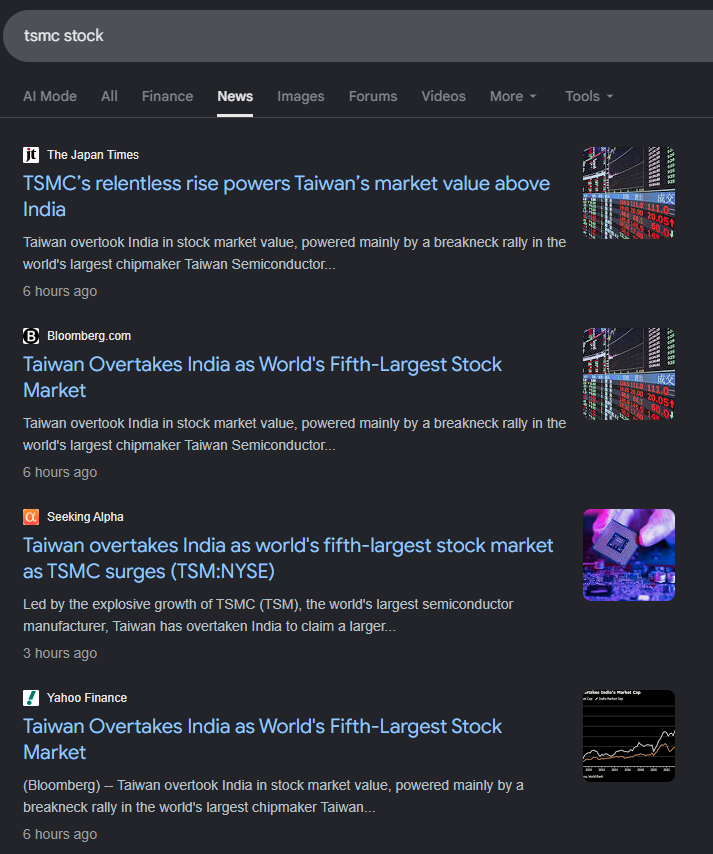
Task: Click '6 hours ago' under Japan Times article
Action: pyautogui.click(x=60, y=291)
